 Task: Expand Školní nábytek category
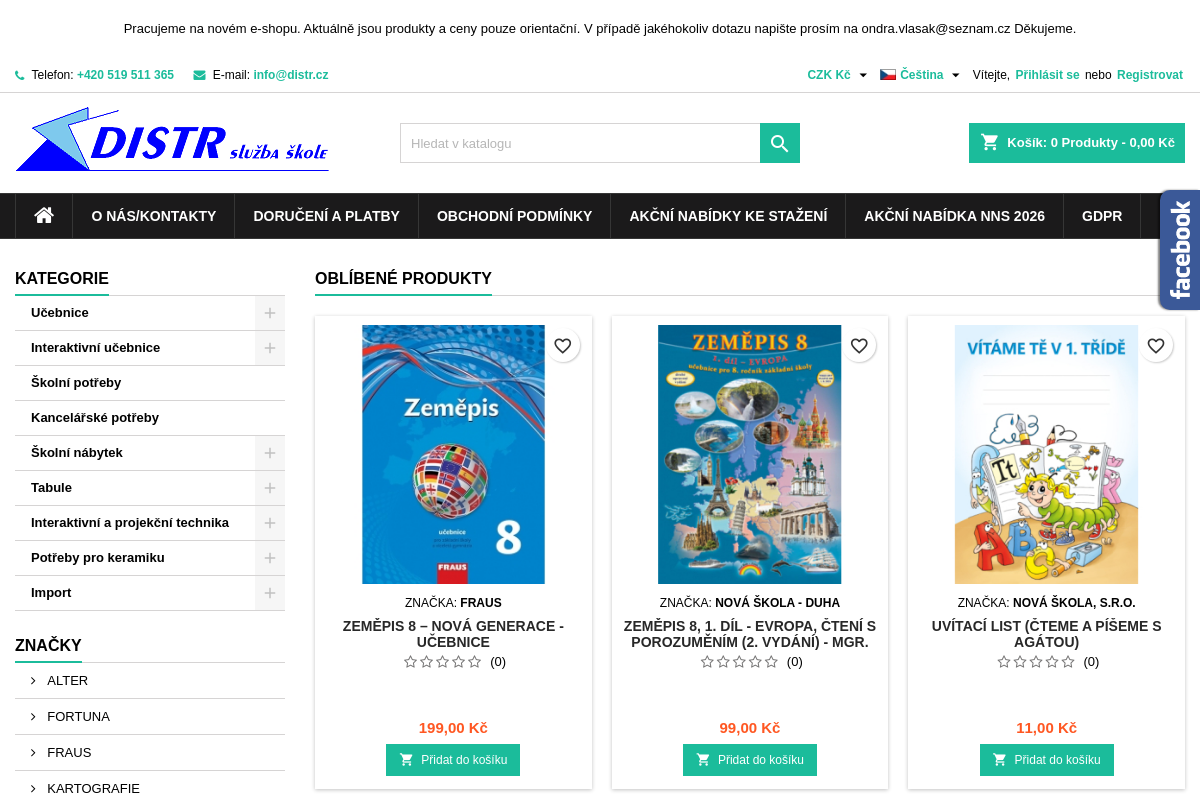pyautogui.click(x=270, y=453)
